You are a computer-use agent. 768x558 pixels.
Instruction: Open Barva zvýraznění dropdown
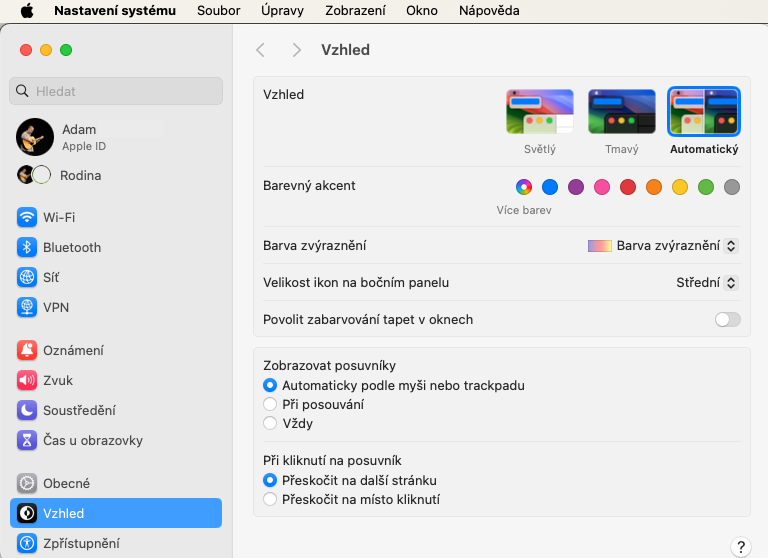[x=662, y=245]
